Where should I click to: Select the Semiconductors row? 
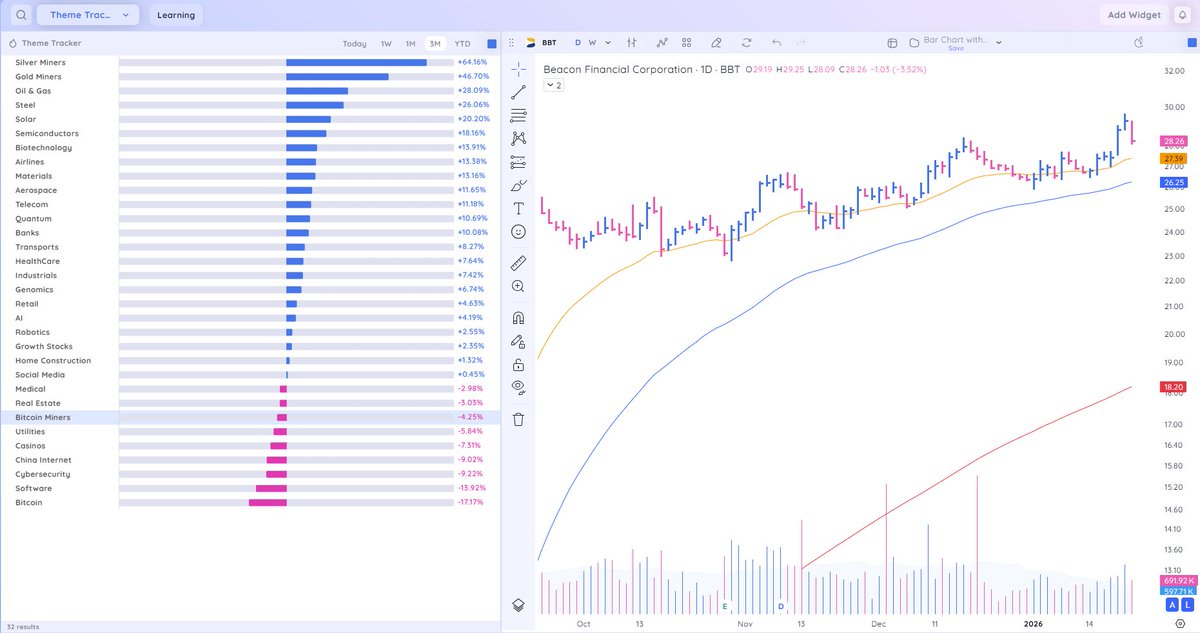coord(251,133)
